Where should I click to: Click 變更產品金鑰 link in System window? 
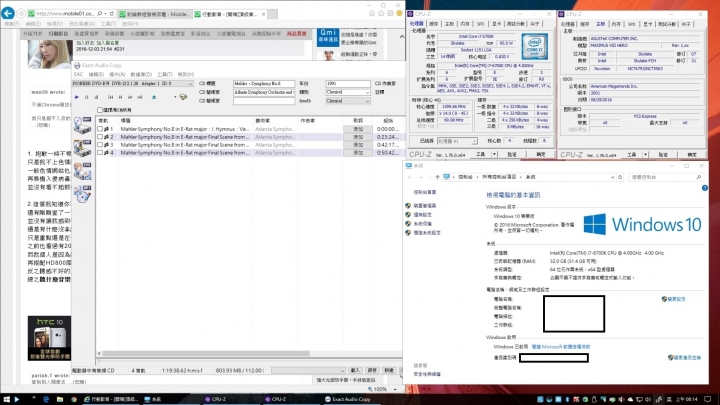(x=687, y=357)
